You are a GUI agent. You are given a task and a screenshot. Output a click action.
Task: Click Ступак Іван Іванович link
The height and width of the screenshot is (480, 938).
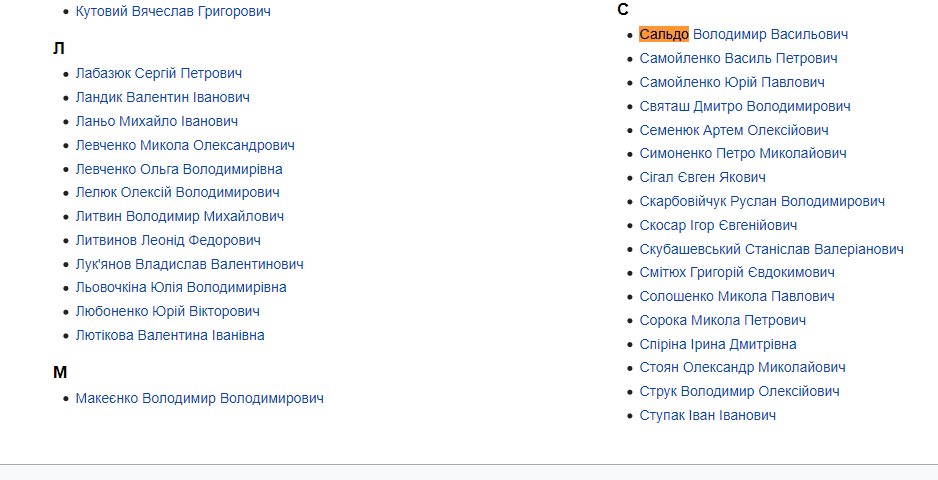click(x=707, y=415)
